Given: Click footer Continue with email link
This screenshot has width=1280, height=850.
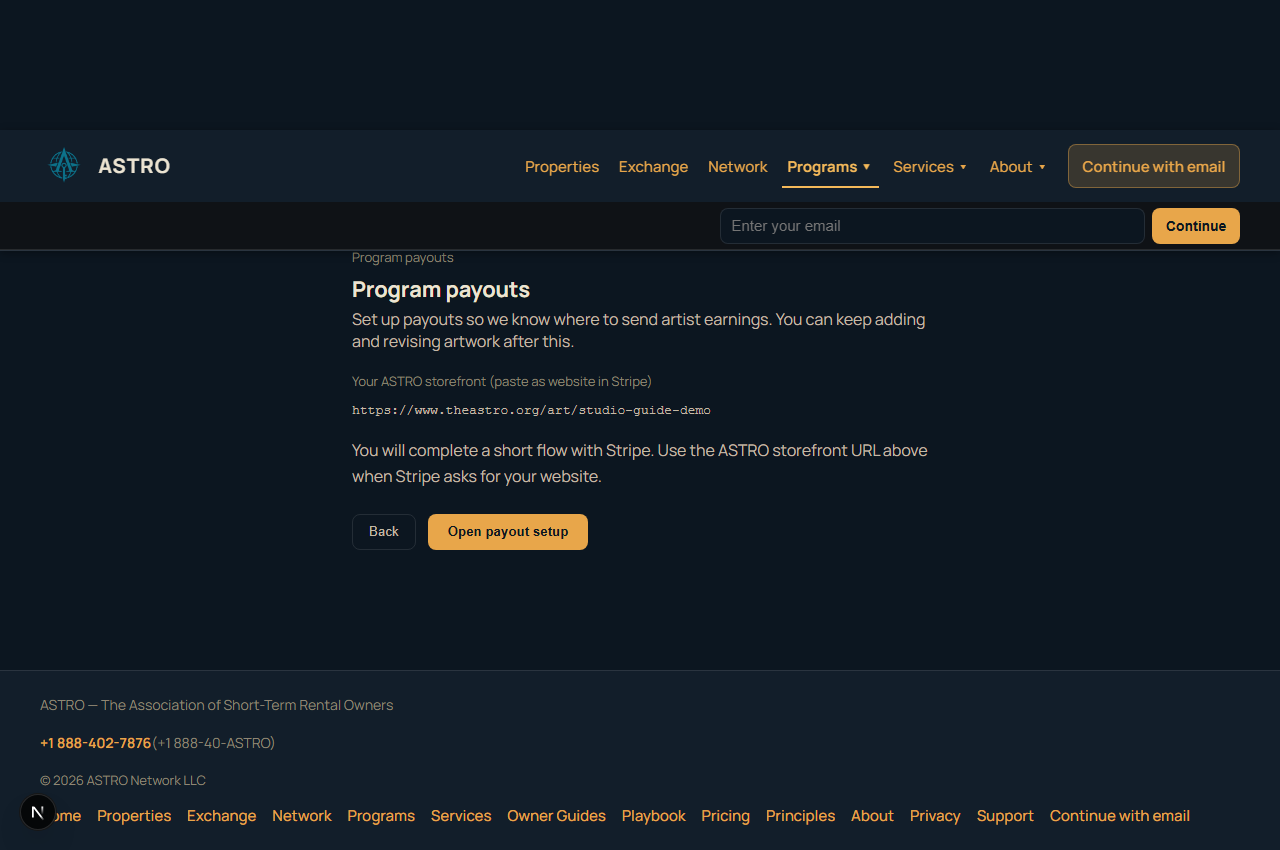Looking at the screenshot, I should tap(1120, 816).
